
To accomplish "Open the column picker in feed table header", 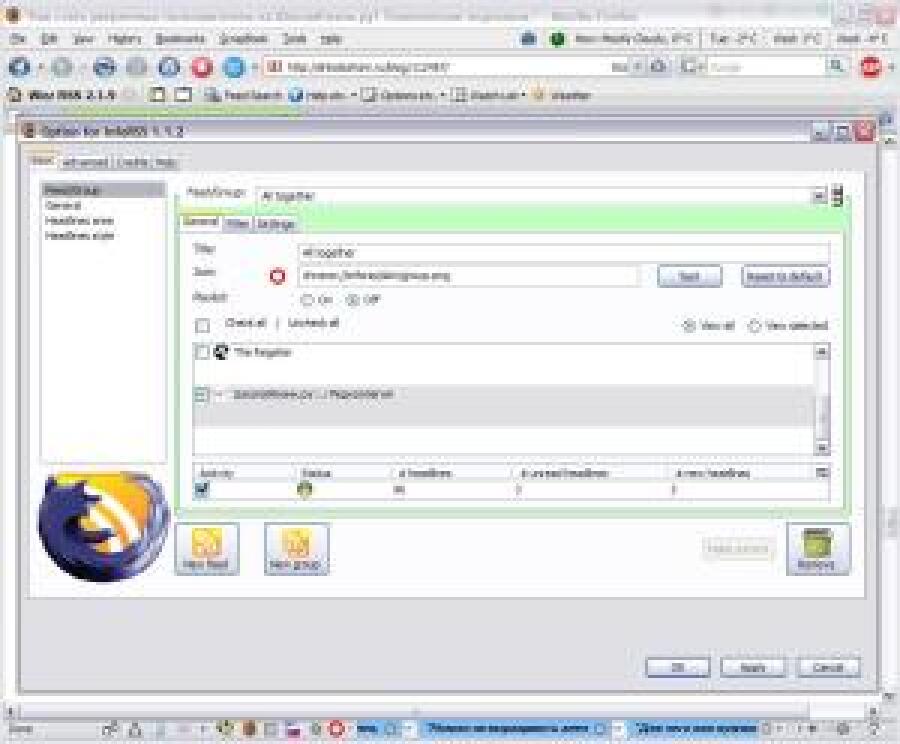I will [822, 472].
